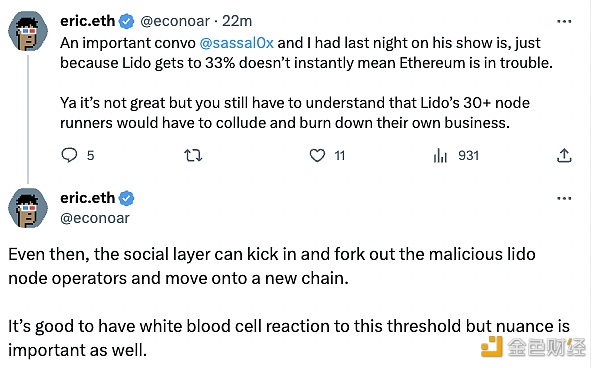Click the retweet arrows icon

click(x=193, y=156)
